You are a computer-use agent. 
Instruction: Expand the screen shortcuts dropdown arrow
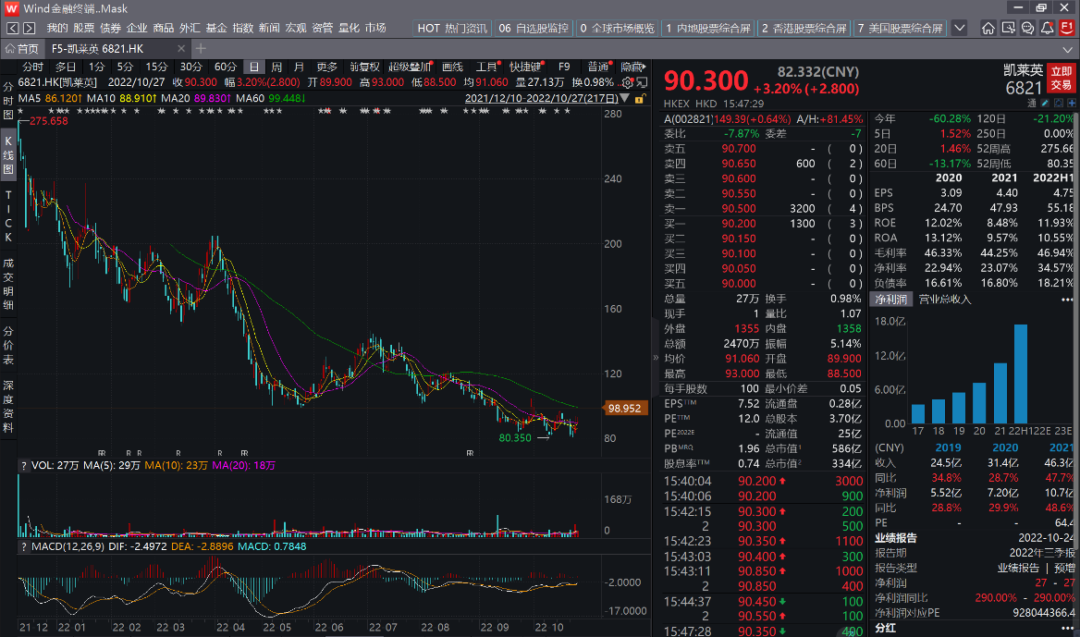960,28
